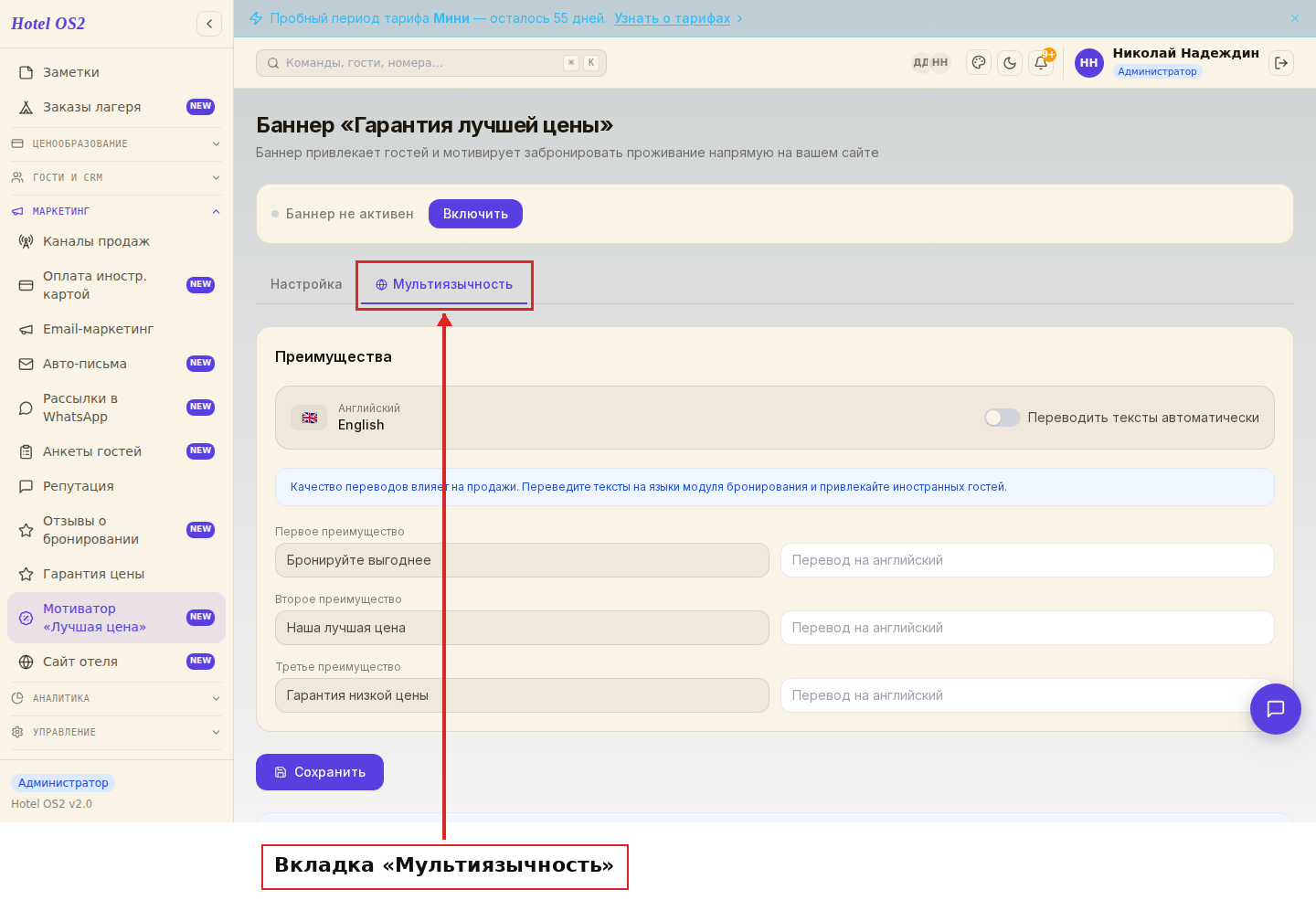The height and width of the screenshot is (911, 1316).
Task: Open Авто-письма page
Action: [117, 364]
